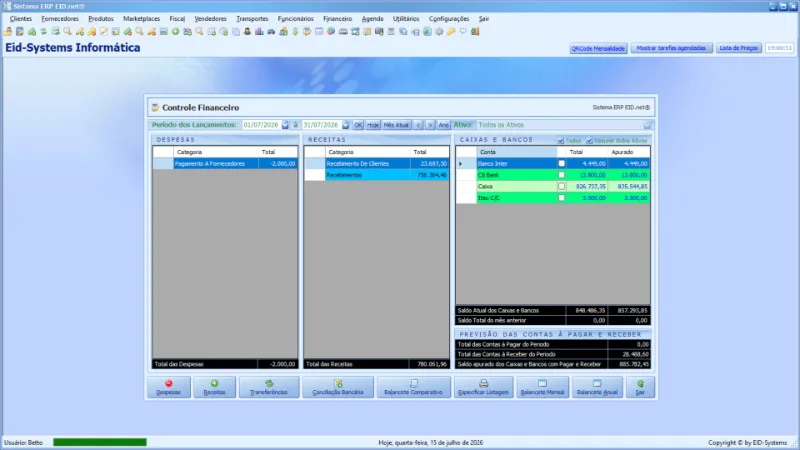Click the Sair button in Controle Financeiro
This screenshot has width=800, height=450.
pos(640,387)
